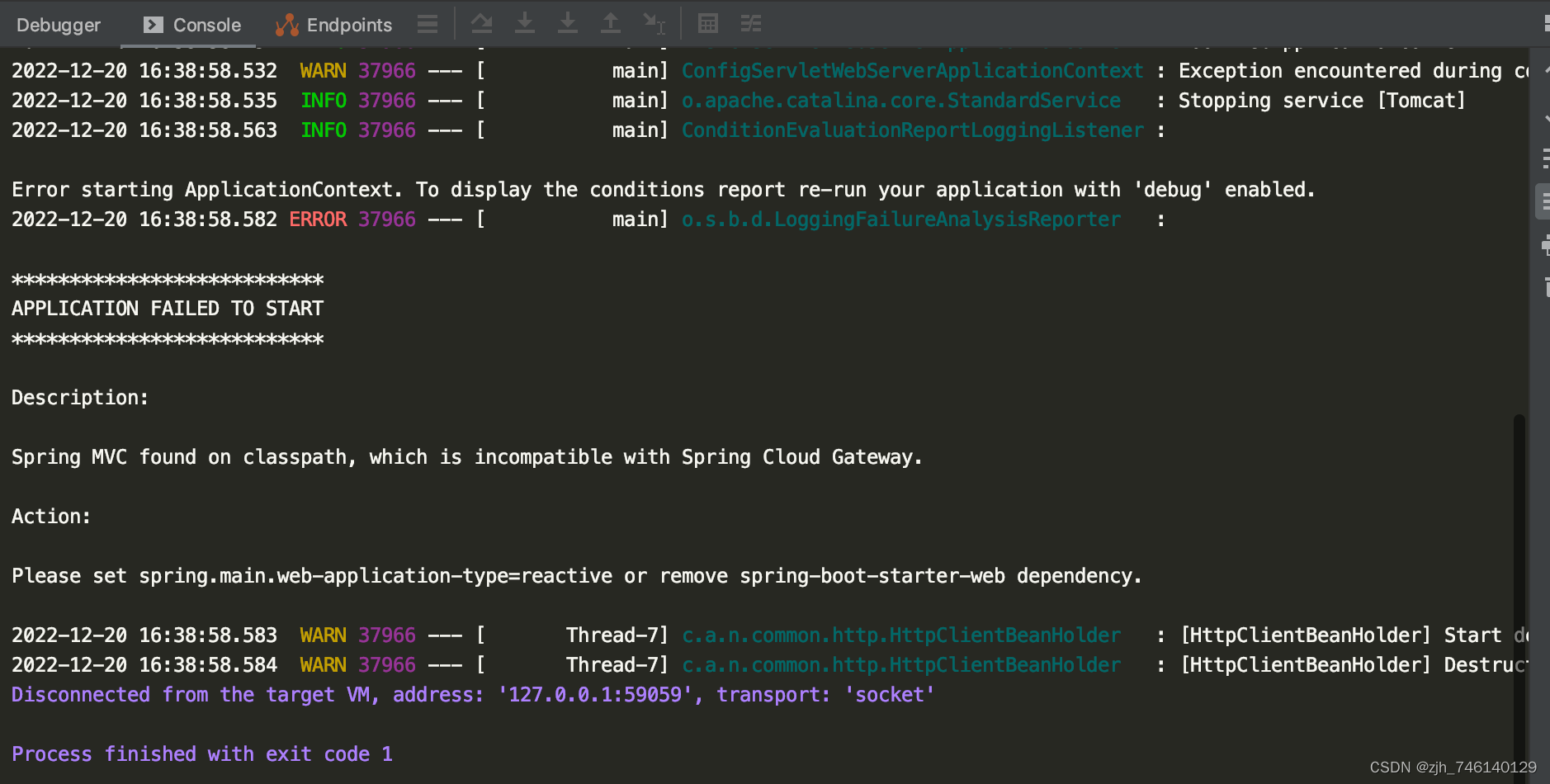Click the Force Step Into icon
Viewport: 1550px width, 784px height.
pos(569,23)
